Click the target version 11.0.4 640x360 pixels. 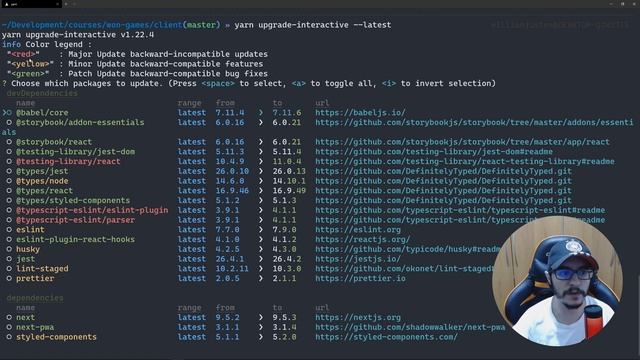click(287, 162)
